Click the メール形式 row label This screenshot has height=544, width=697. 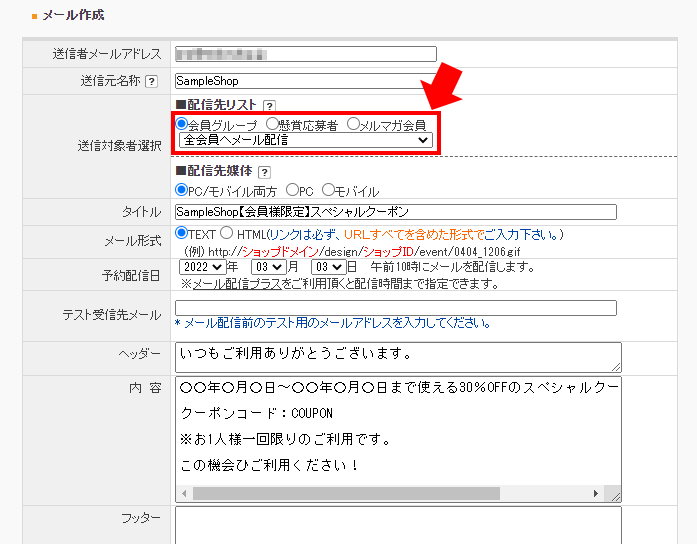tap(132, 241)
